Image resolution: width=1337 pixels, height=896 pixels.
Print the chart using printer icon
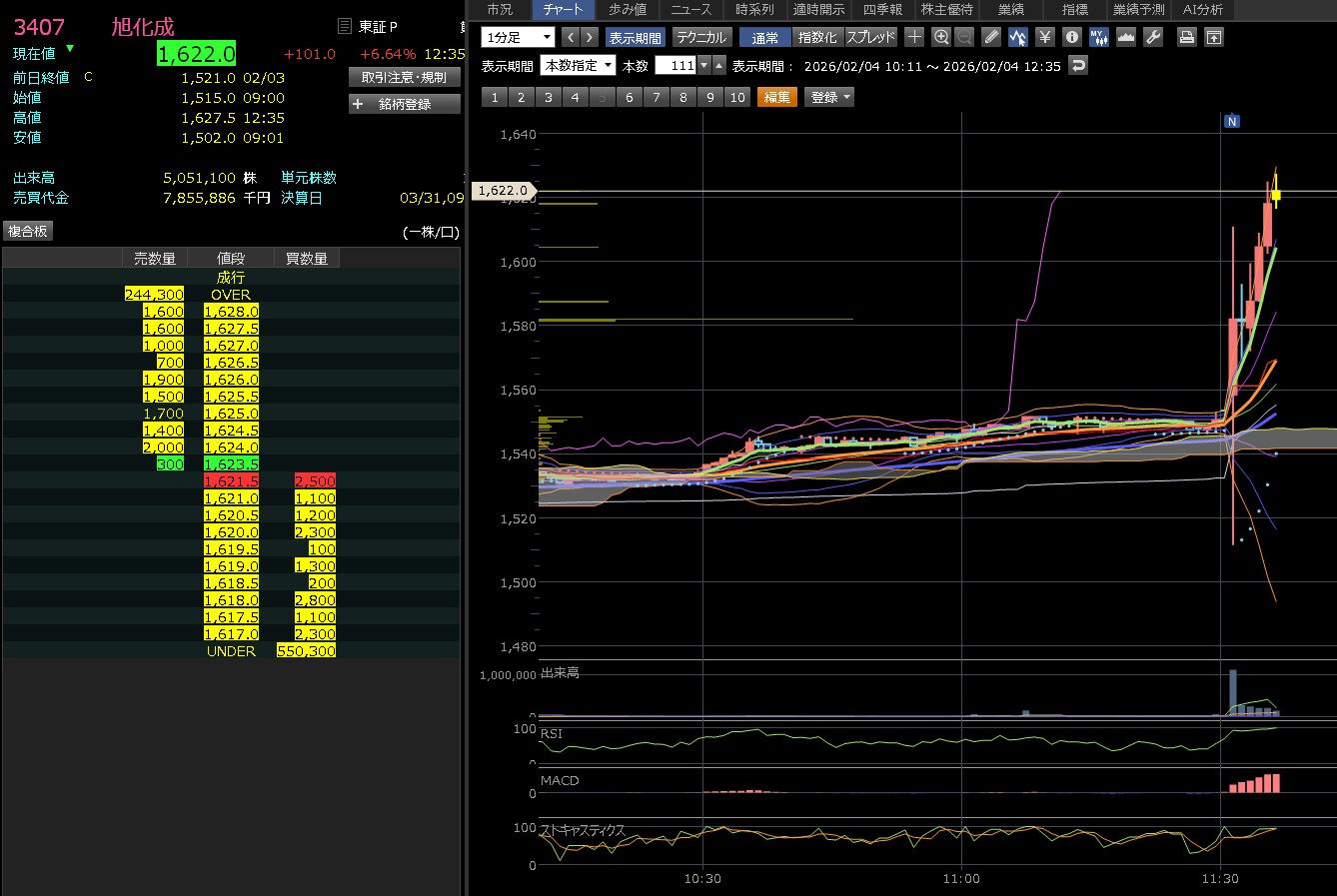(1186, 37)
